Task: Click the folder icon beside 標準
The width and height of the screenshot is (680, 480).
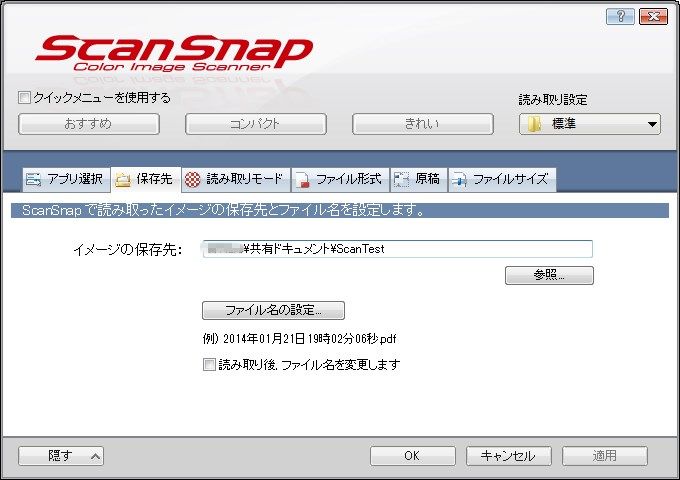Action: tap(534, 124)
